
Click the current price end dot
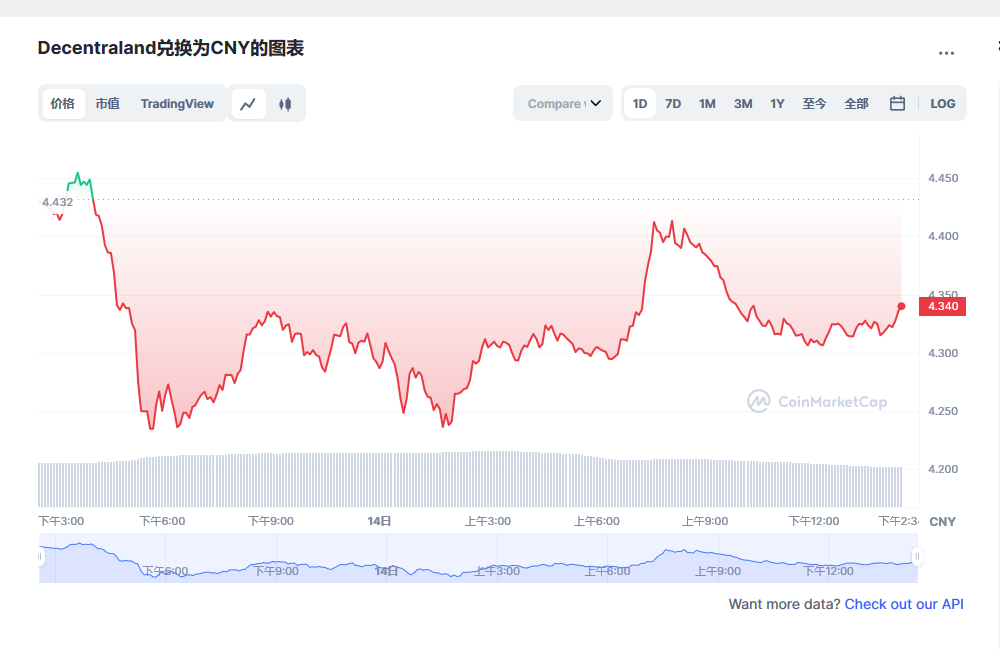click(901, 306)
